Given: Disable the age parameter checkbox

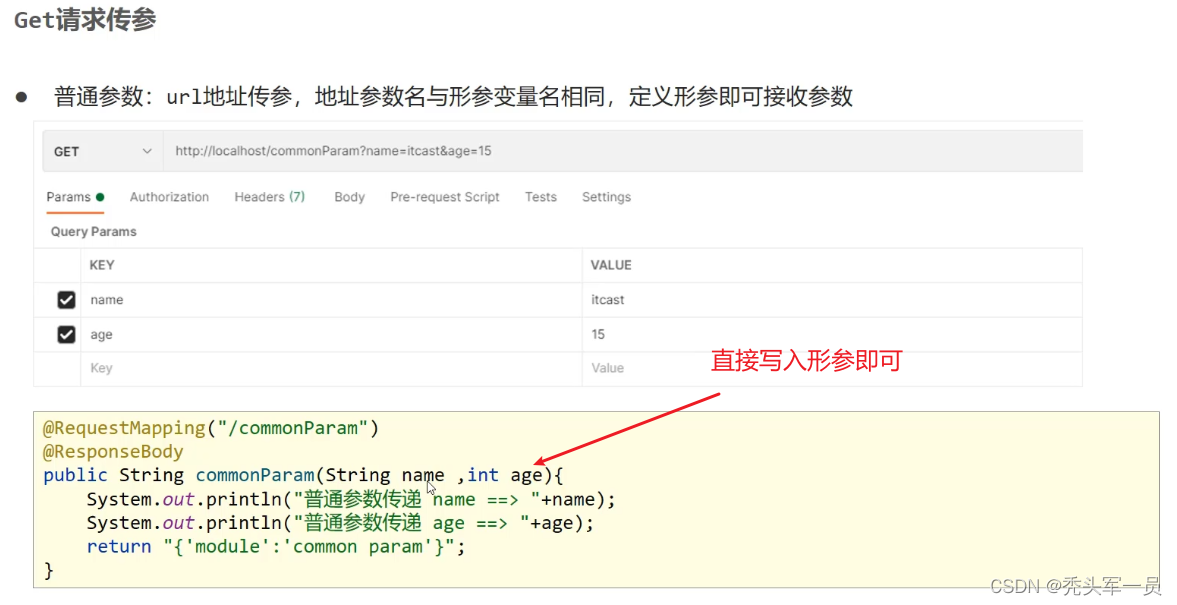Looking at the screenshot, I should [x=66, y=334].
